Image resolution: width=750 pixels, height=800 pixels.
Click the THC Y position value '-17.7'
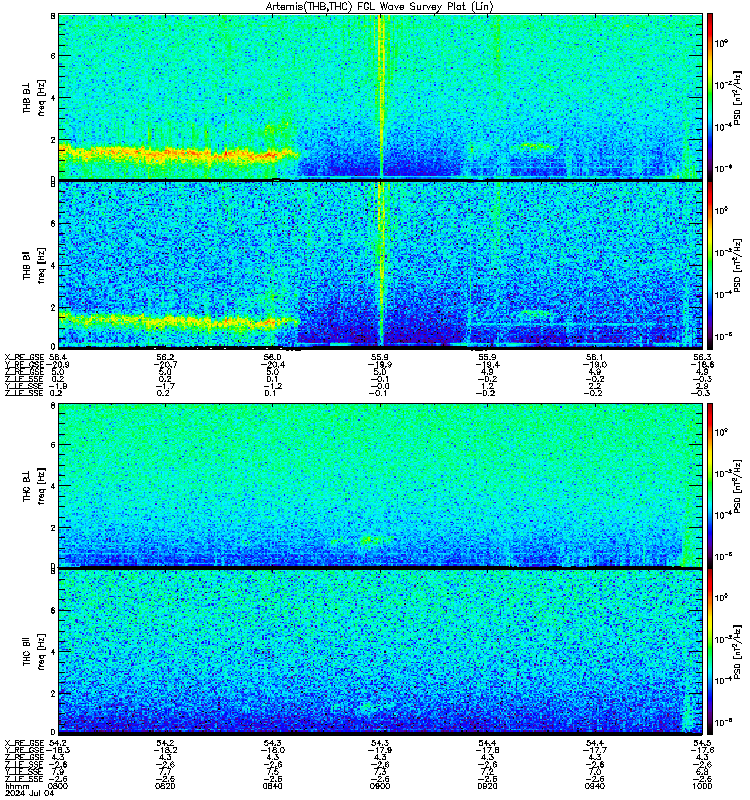coord(595,750)
